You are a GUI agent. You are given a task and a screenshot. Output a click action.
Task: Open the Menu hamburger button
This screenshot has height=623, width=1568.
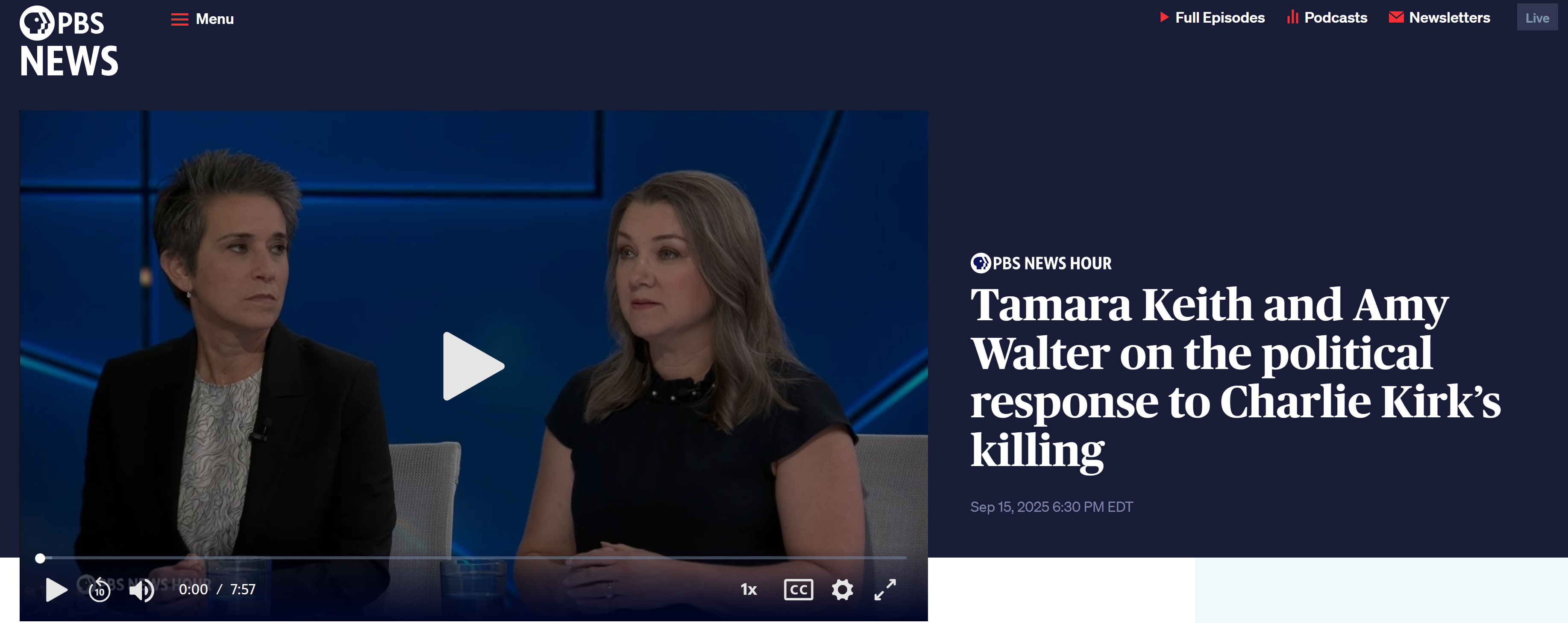click(202, 19)
